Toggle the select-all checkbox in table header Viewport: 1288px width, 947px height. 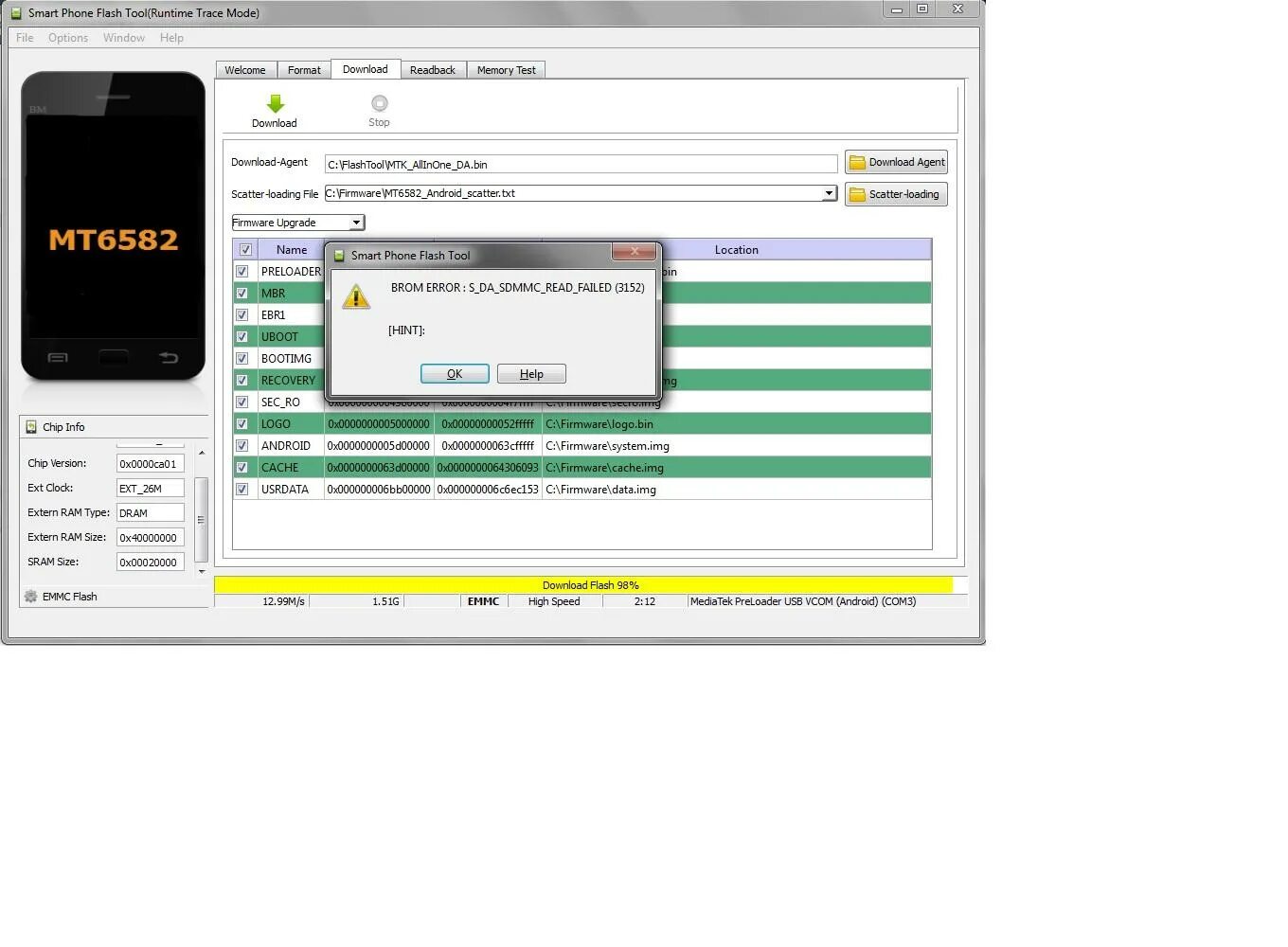pos(245,250)
